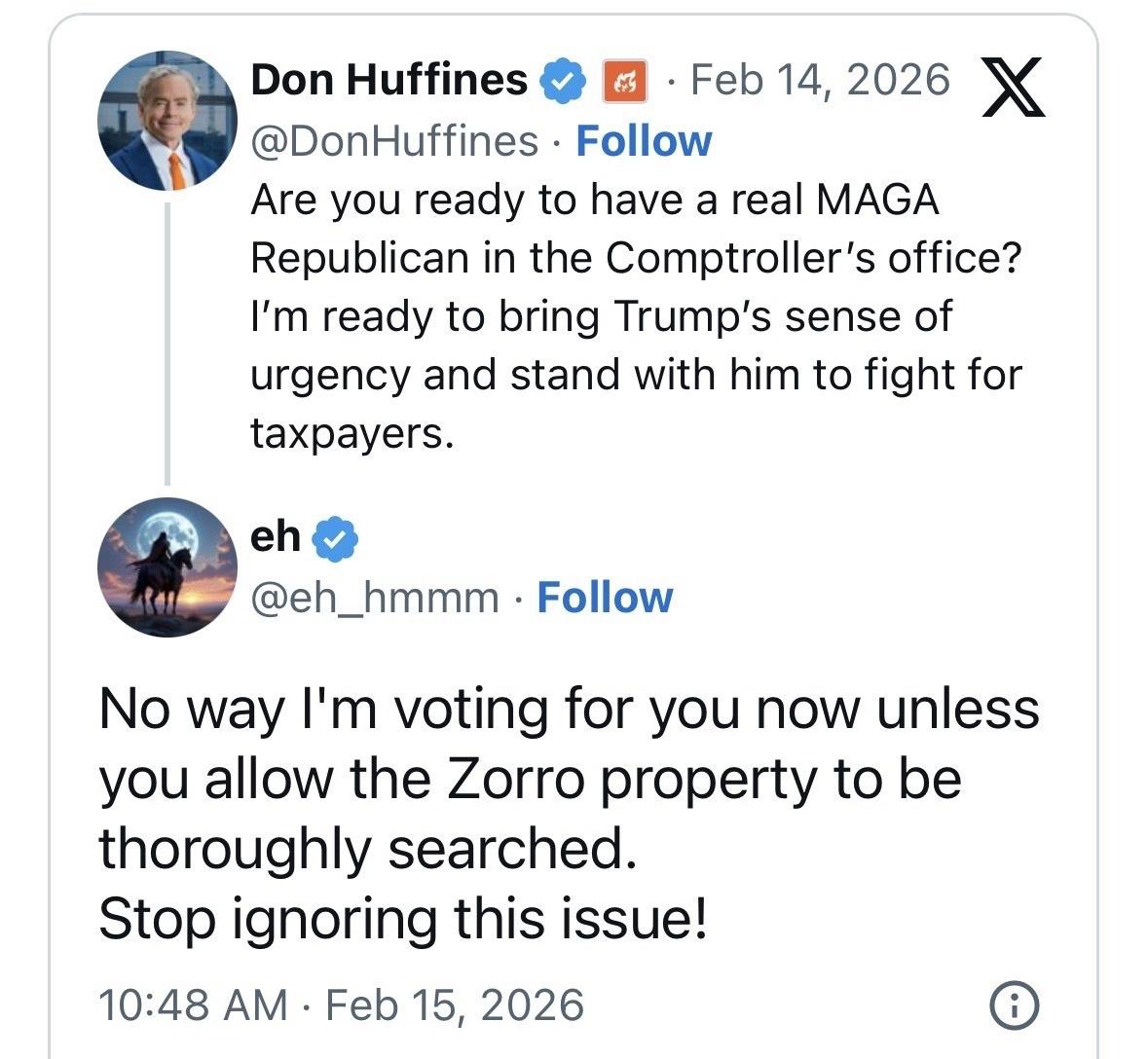Click the orange affiliation badge beside Don Huffines

point(624,81)
